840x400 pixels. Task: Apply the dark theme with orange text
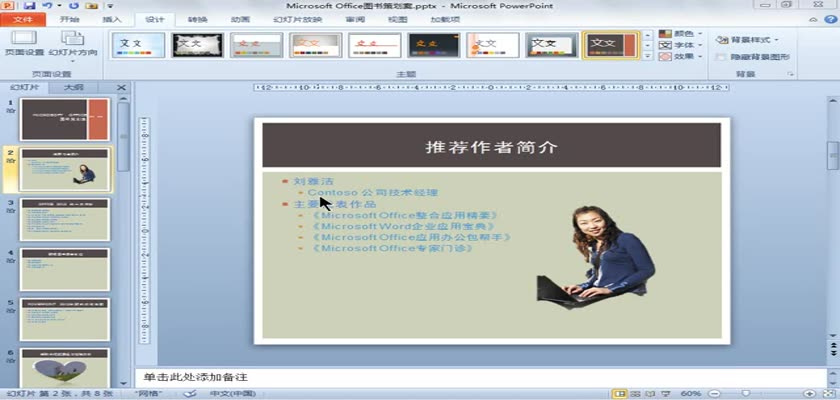[x=434, y=46]
